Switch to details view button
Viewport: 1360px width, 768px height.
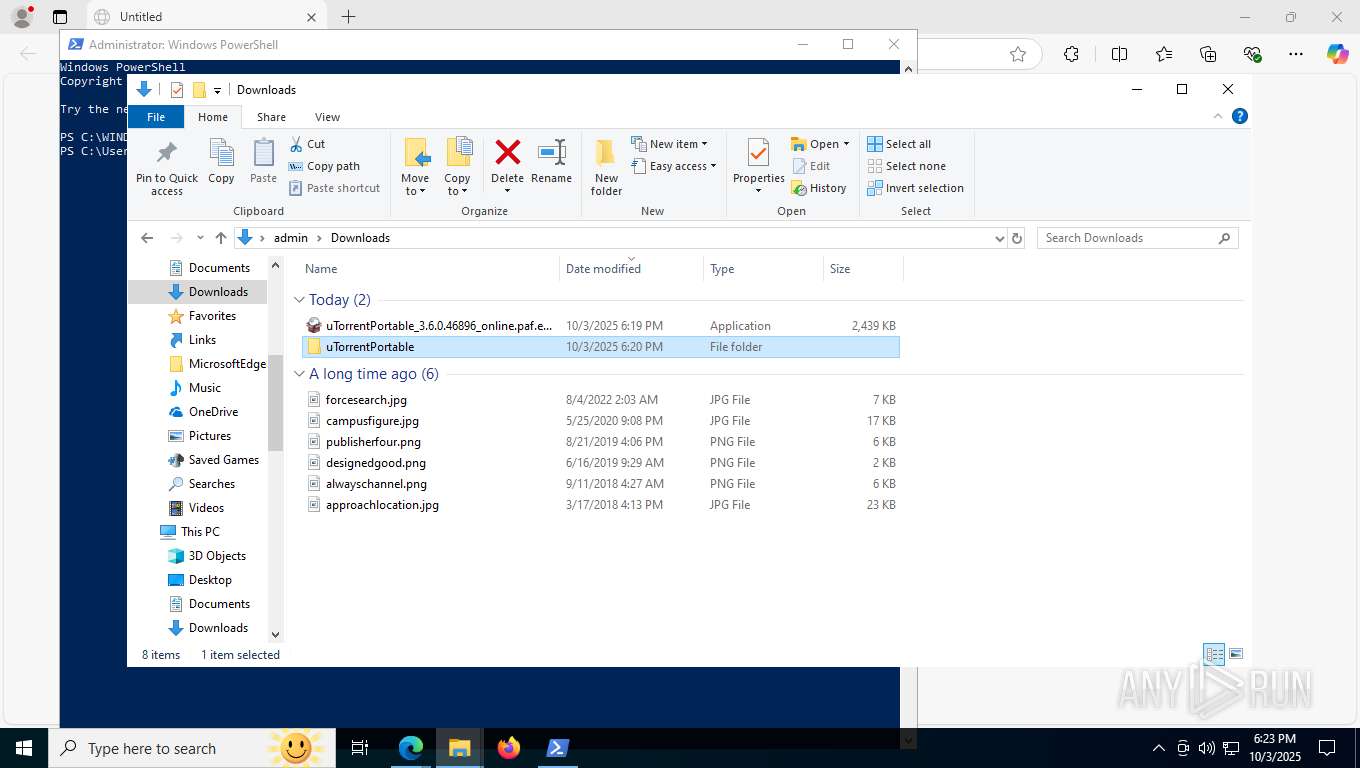point(1214,654)
